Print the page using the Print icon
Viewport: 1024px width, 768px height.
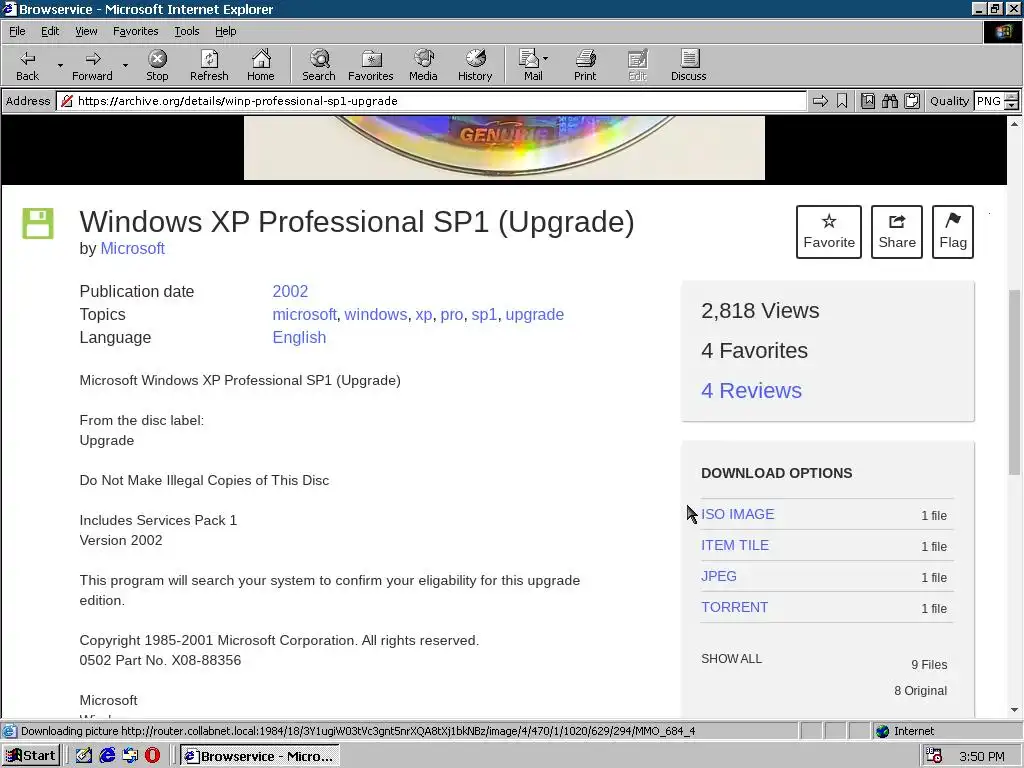click(585, 65)
